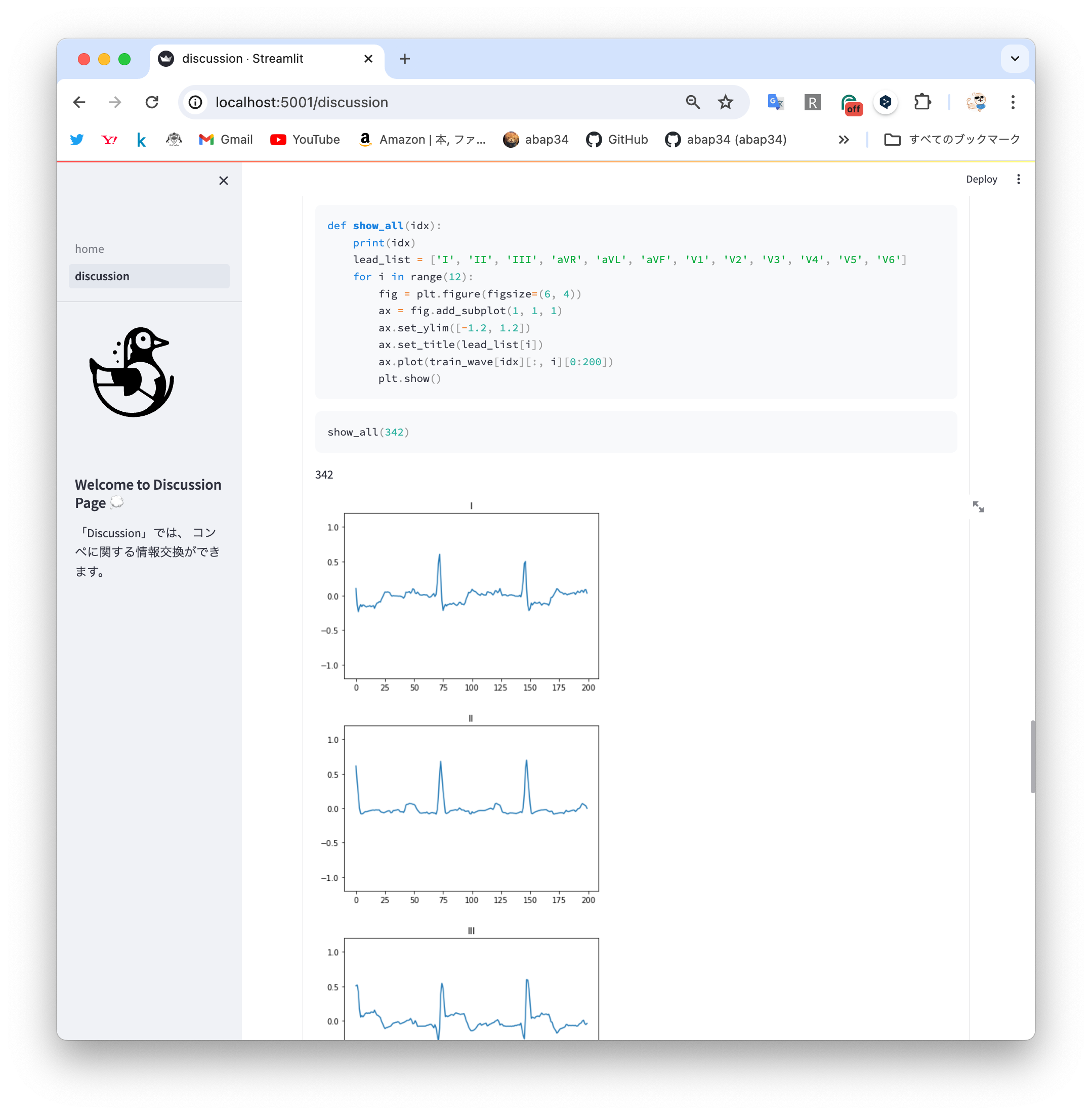Image resolution: width=1092 pixels, height=1115 pixels.
Task: Open the tab search dropdown arrow
Action: click(x=1015, y=59)
